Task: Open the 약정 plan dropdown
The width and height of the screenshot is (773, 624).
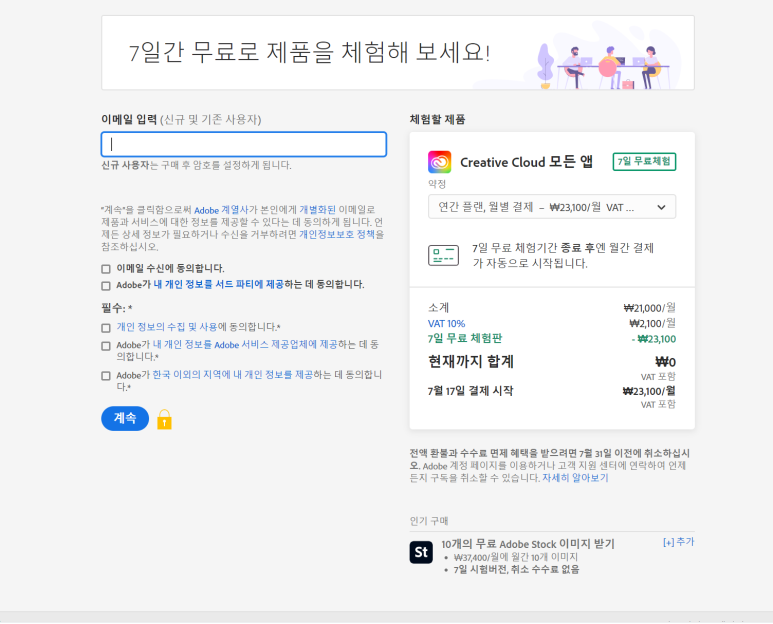Action: pyautogui.click(x=552, y=207)
